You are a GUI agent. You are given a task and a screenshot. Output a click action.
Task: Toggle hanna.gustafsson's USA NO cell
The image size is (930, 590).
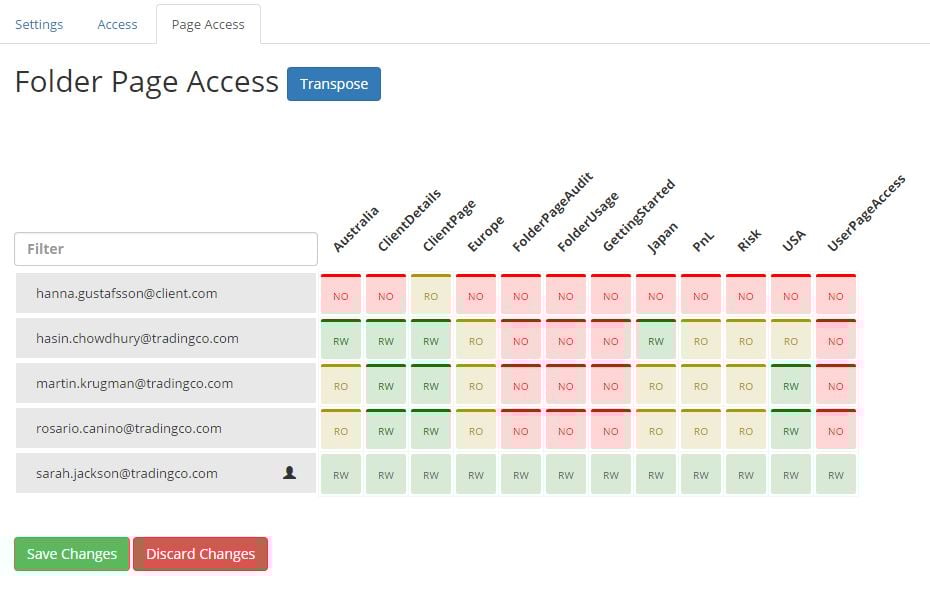(x=791, y=294)
